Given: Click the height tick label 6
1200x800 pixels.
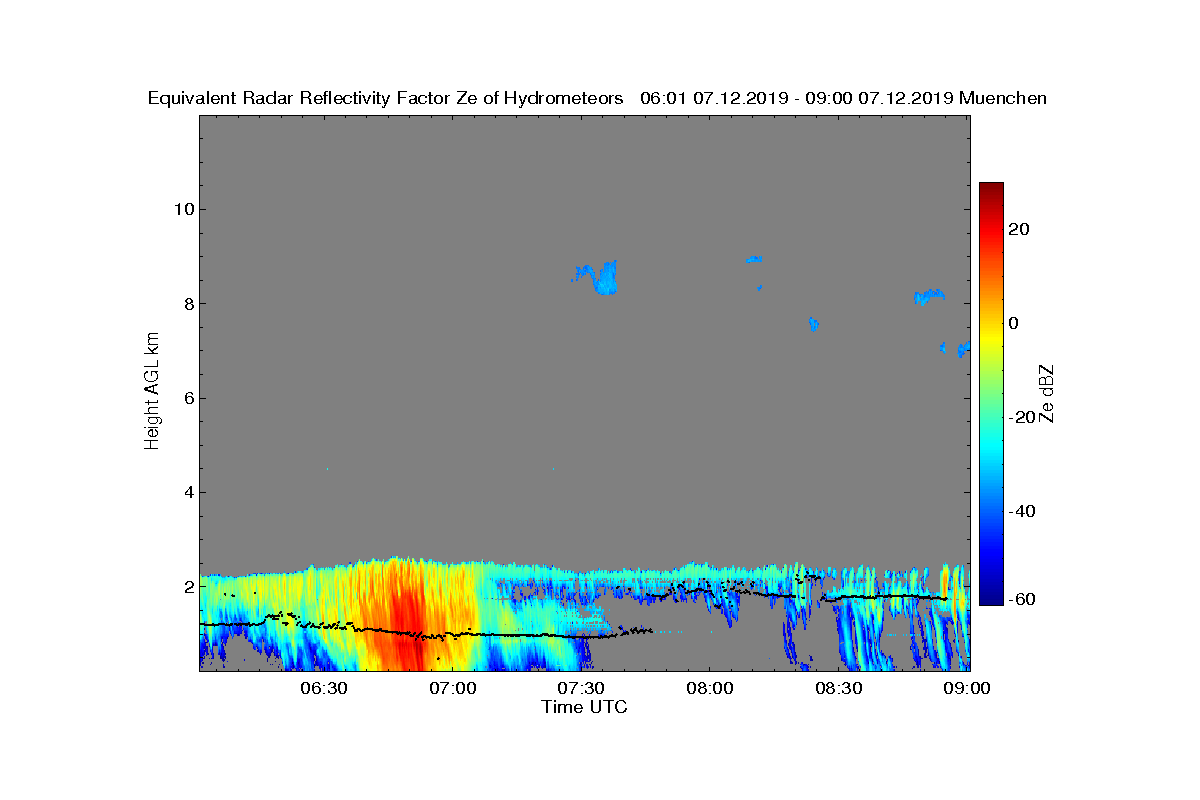Looking at the screenshot, I should click(x=188, y=398).
